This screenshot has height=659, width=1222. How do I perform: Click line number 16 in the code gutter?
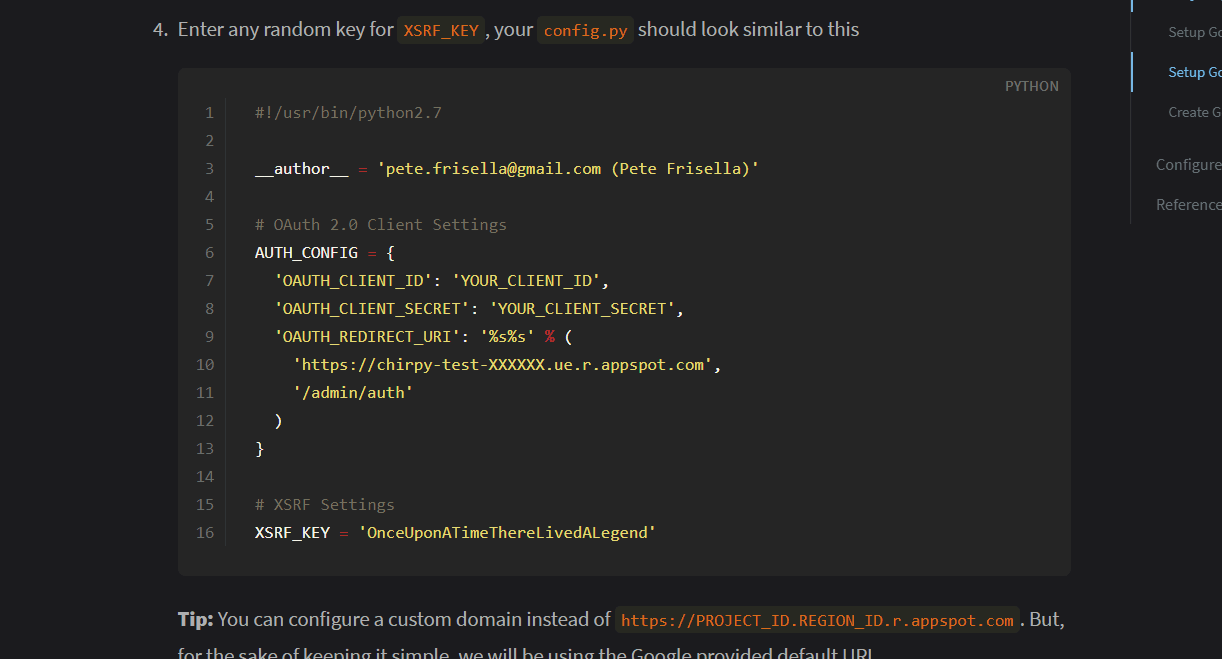pos(205,533)
